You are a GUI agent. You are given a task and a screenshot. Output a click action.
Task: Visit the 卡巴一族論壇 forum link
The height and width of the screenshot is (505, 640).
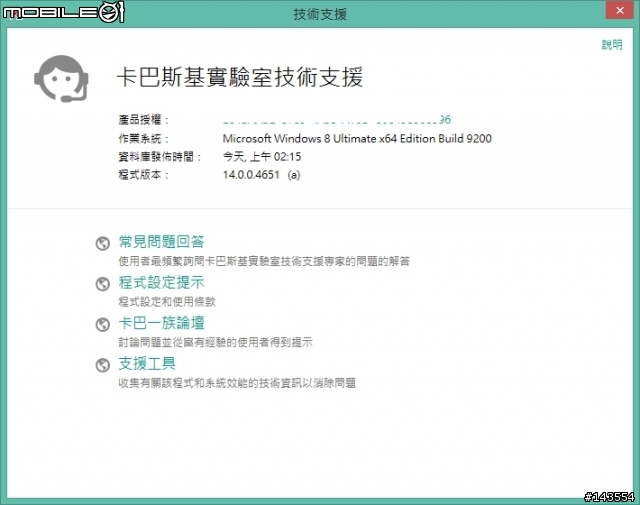[x=162, y=323]
